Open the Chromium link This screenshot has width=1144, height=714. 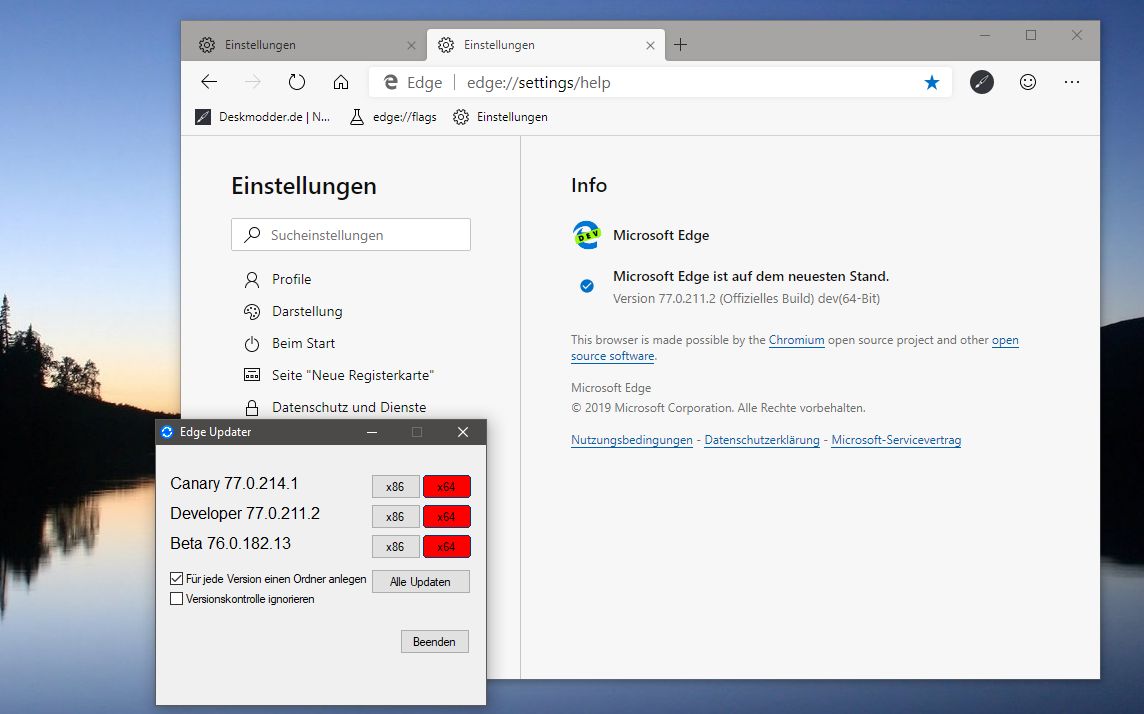[796, 340]
